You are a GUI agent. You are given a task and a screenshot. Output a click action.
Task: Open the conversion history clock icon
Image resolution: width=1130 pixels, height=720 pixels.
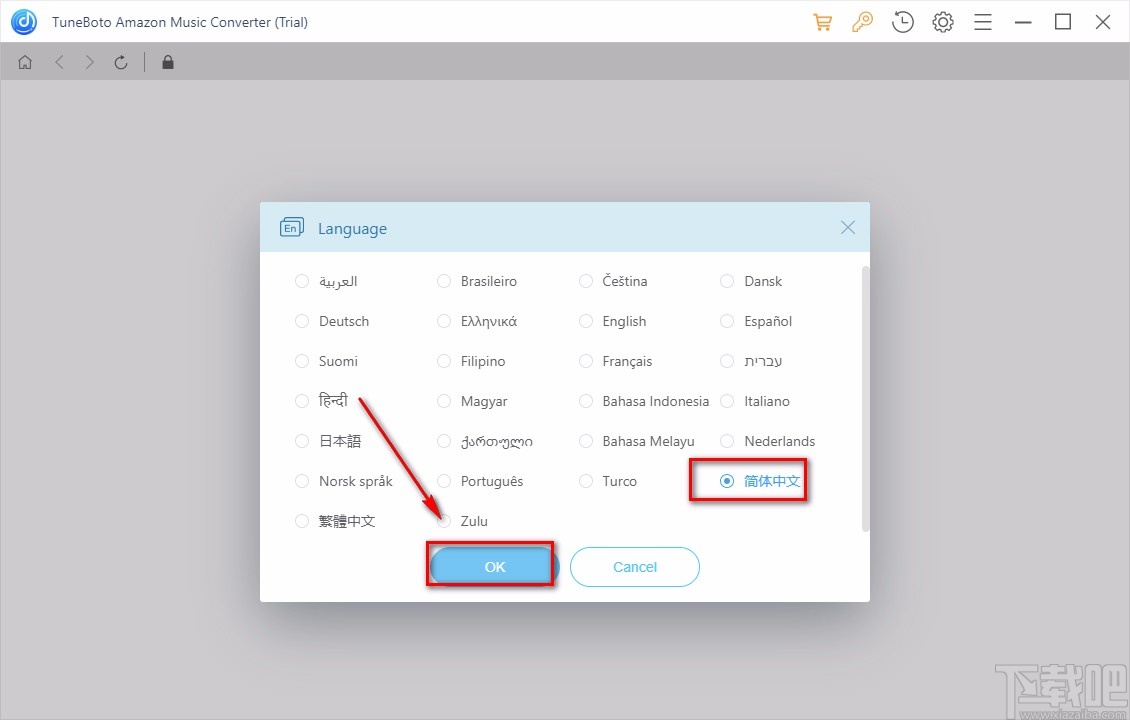coord(902,22)
